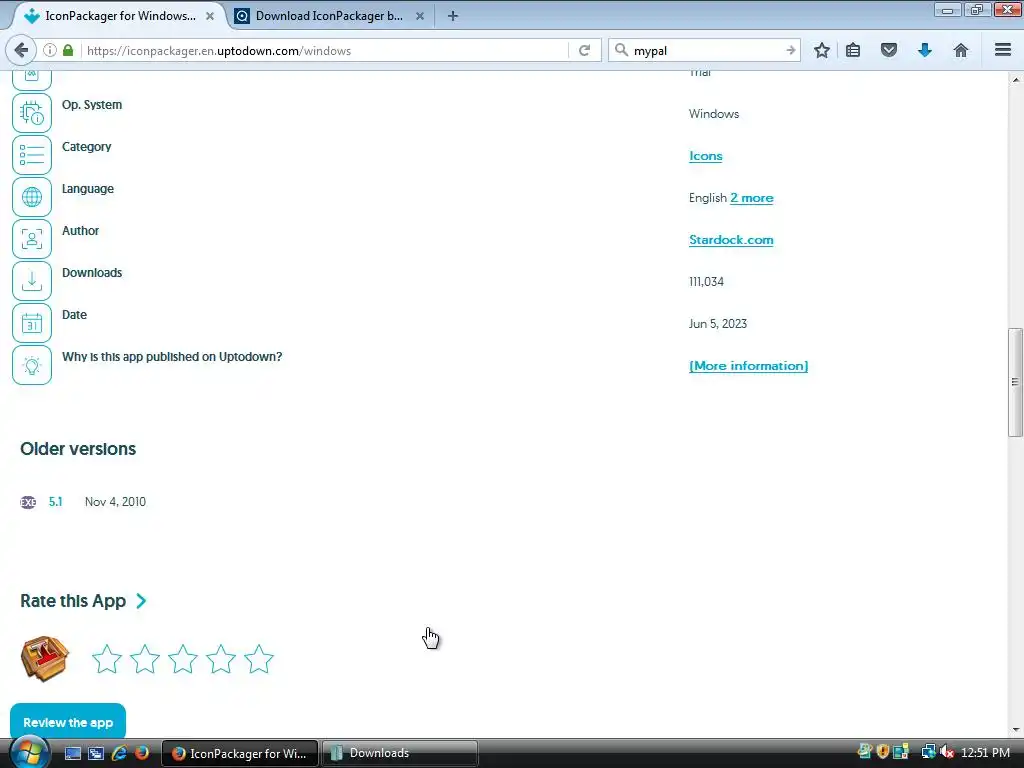
Task: Click the scrollbar up arrow
Action: coord(1015,80)
